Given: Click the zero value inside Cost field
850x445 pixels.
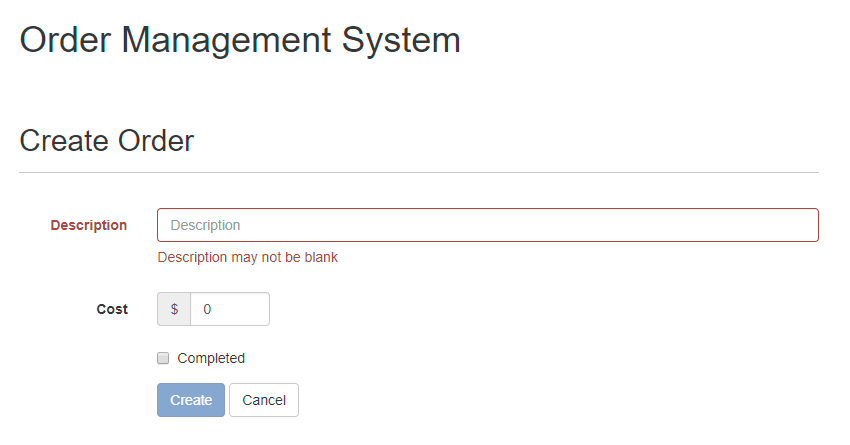Looking at the screenshot, I should [x=208, y=309].
